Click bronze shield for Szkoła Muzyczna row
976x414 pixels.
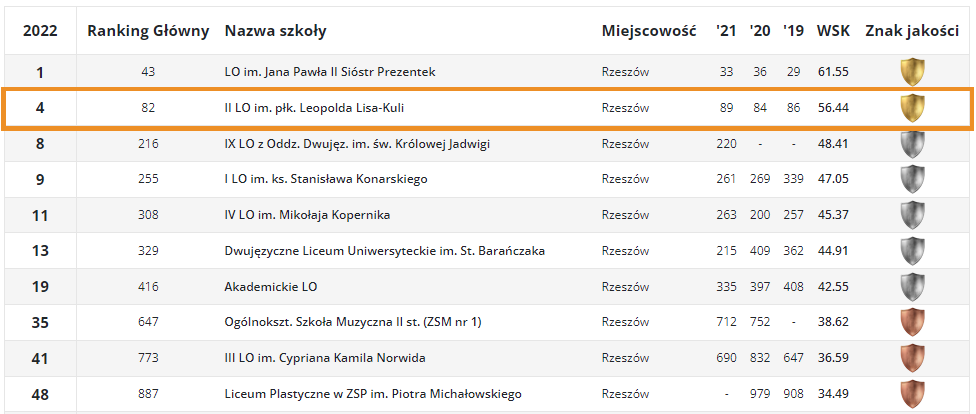[913, 322]
